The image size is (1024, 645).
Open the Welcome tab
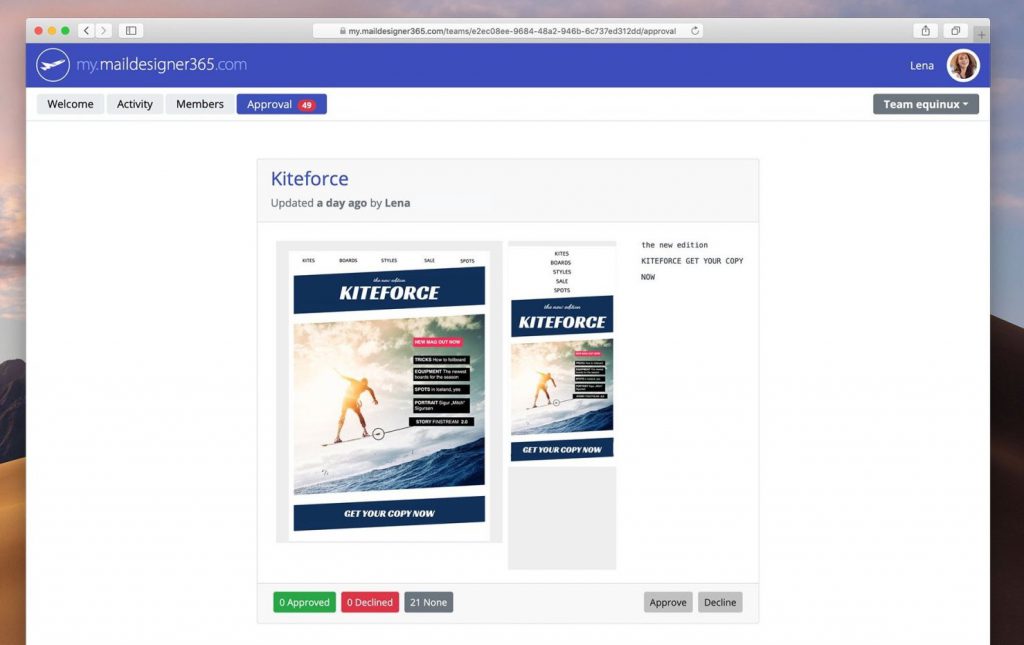71,104
